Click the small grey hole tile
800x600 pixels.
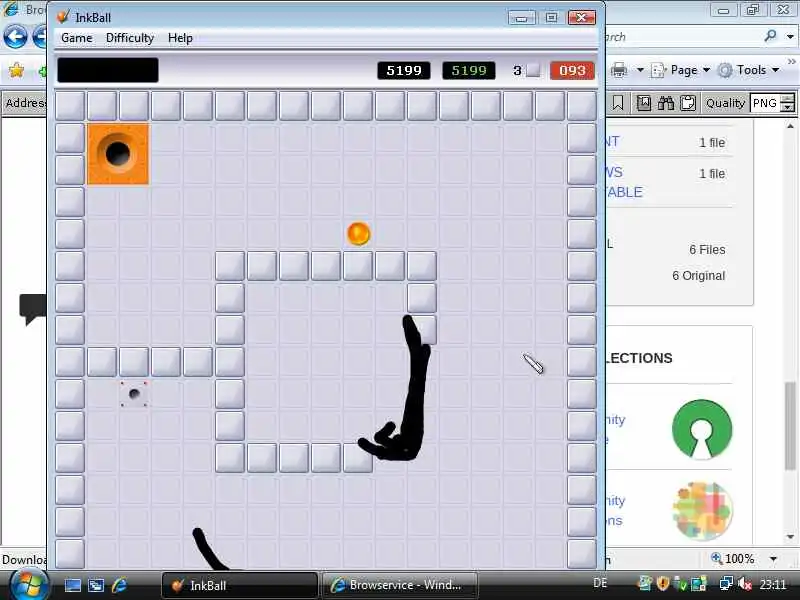pos(134,394)
